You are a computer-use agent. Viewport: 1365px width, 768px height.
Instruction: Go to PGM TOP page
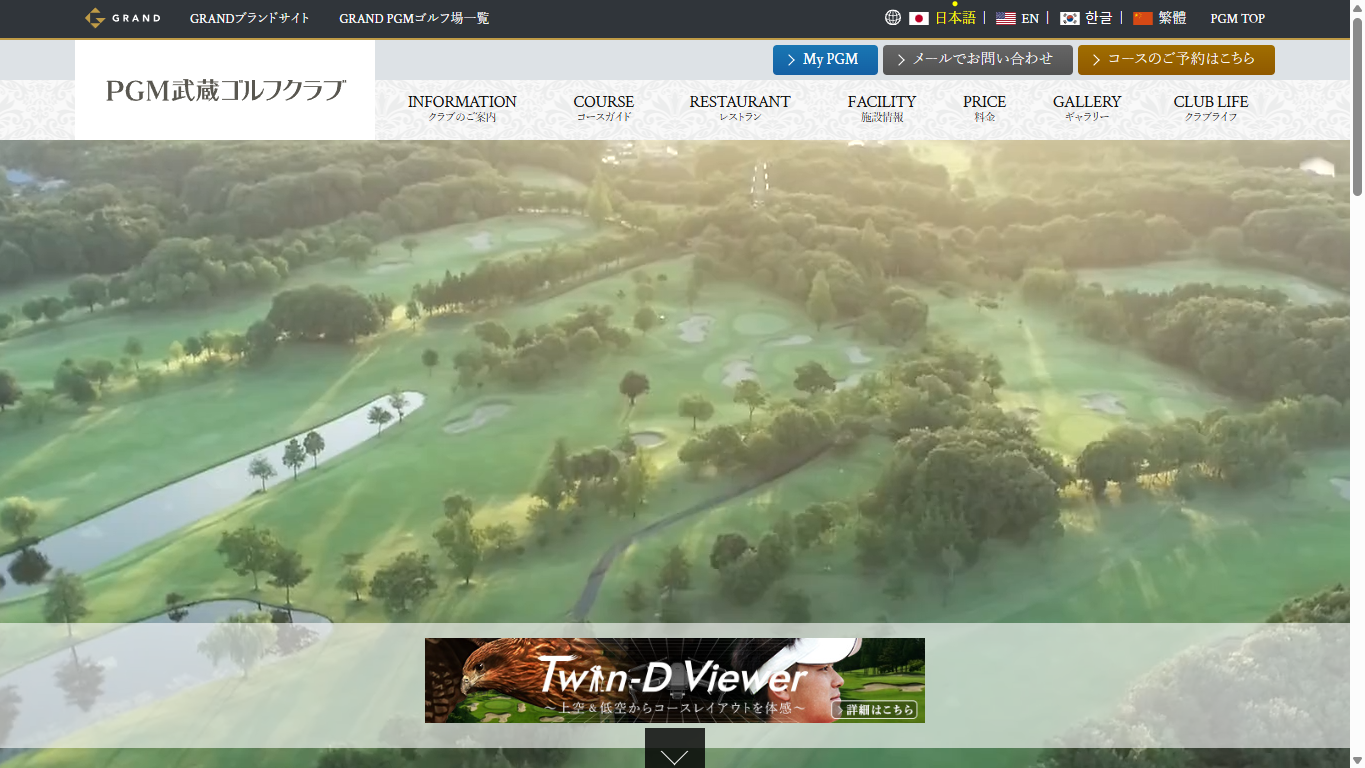tap(1238, 18)
